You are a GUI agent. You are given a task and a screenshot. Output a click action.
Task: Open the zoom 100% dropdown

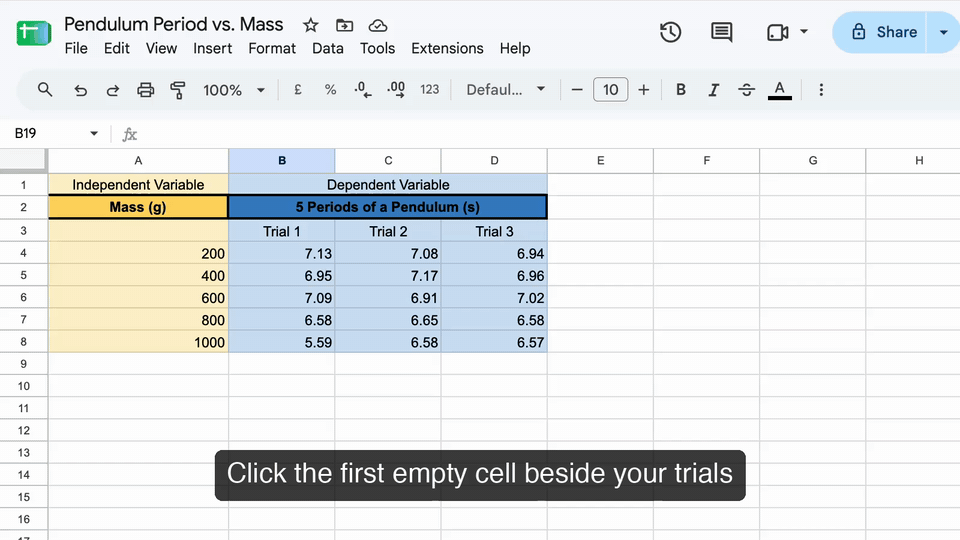[234, 90]
